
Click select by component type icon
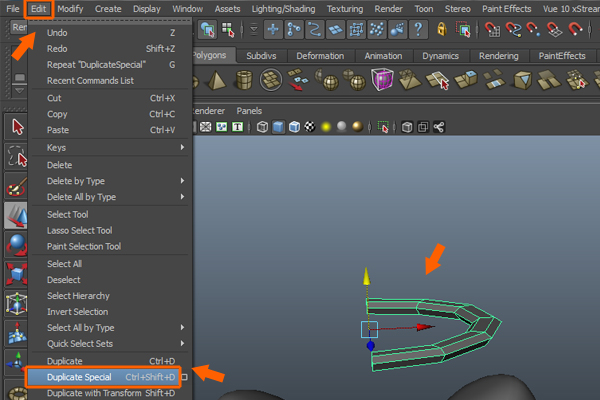click(x=228, y=29)
